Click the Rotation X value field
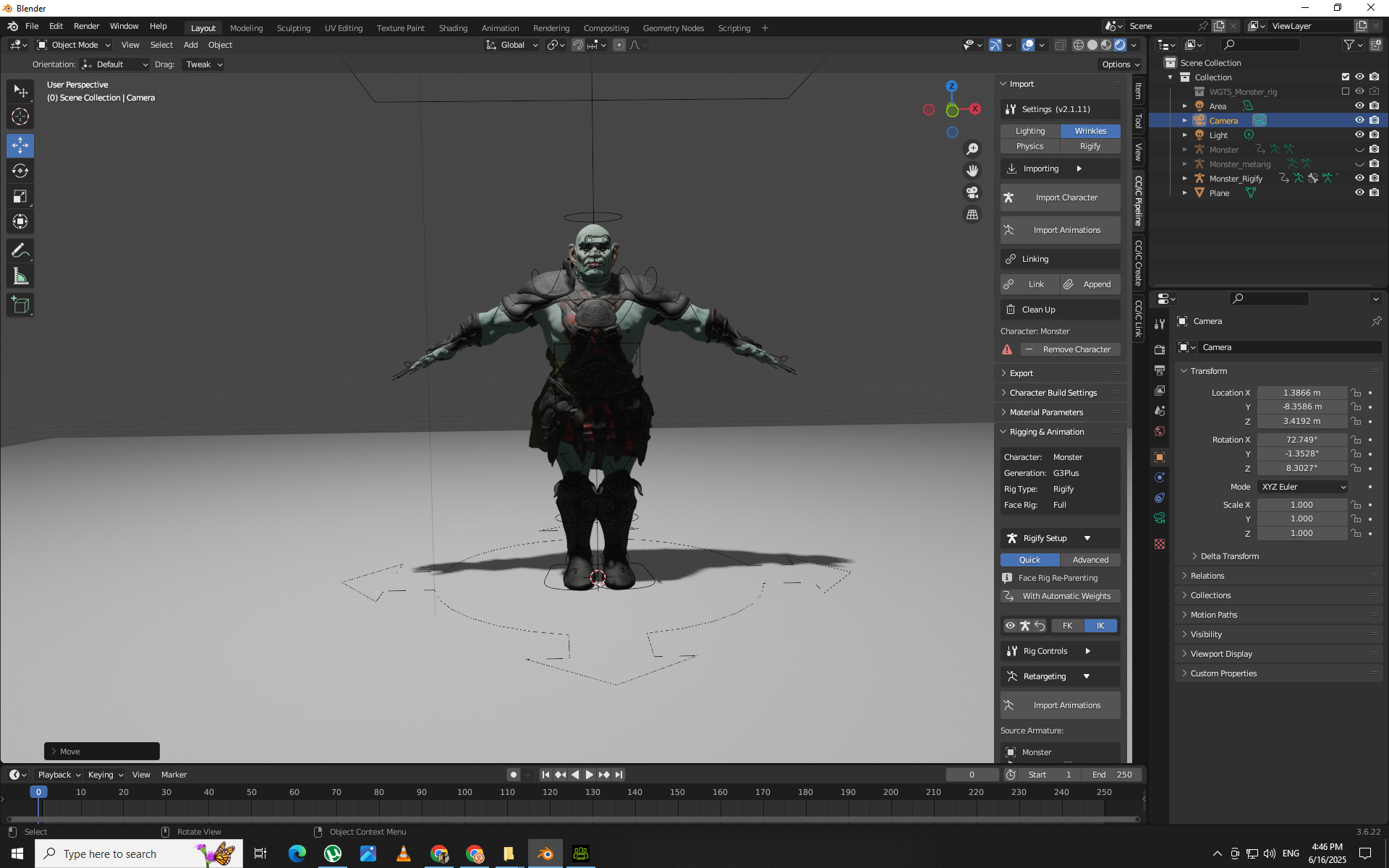This screenshot has width=1389, height=868. click(1301, 440)
